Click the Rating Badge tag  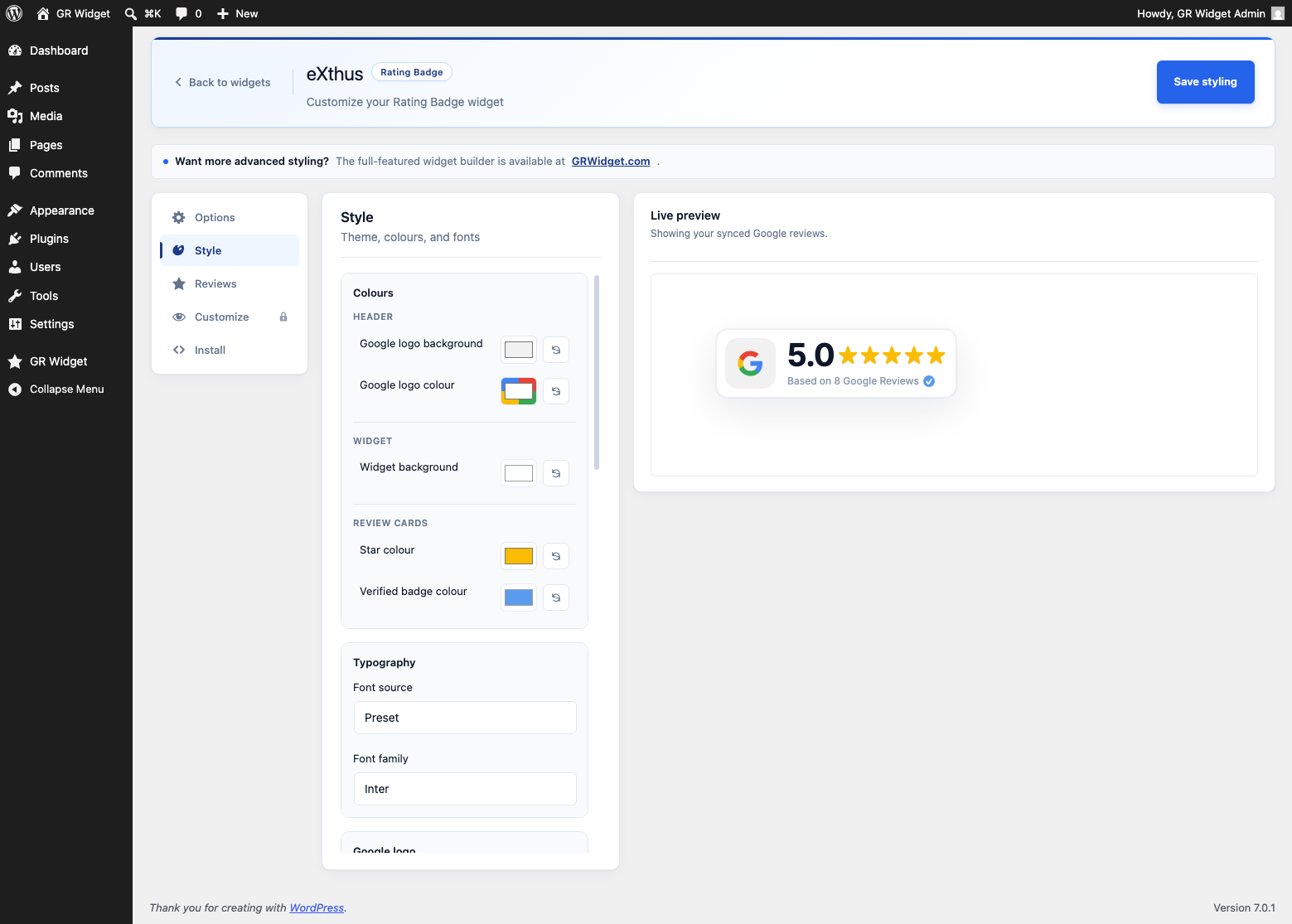pyautogui.click(x=412, y=72)
